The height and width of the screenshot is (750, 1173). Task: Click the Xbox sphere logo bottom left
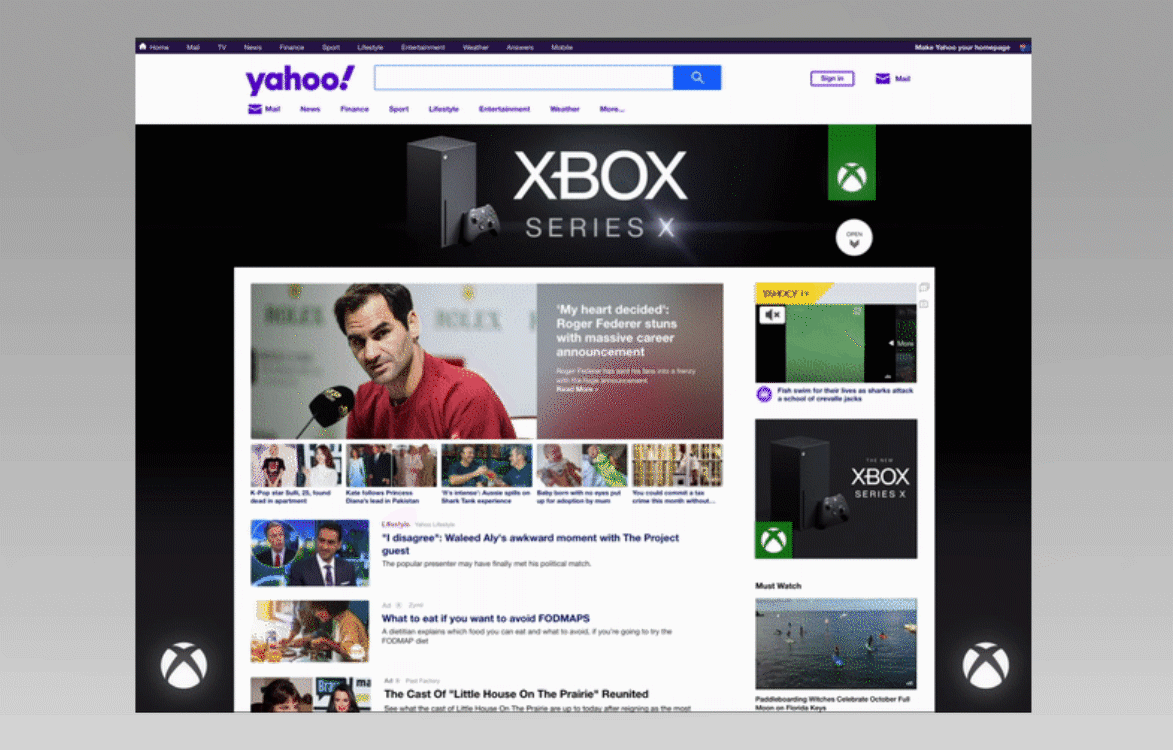pos(183,665)
